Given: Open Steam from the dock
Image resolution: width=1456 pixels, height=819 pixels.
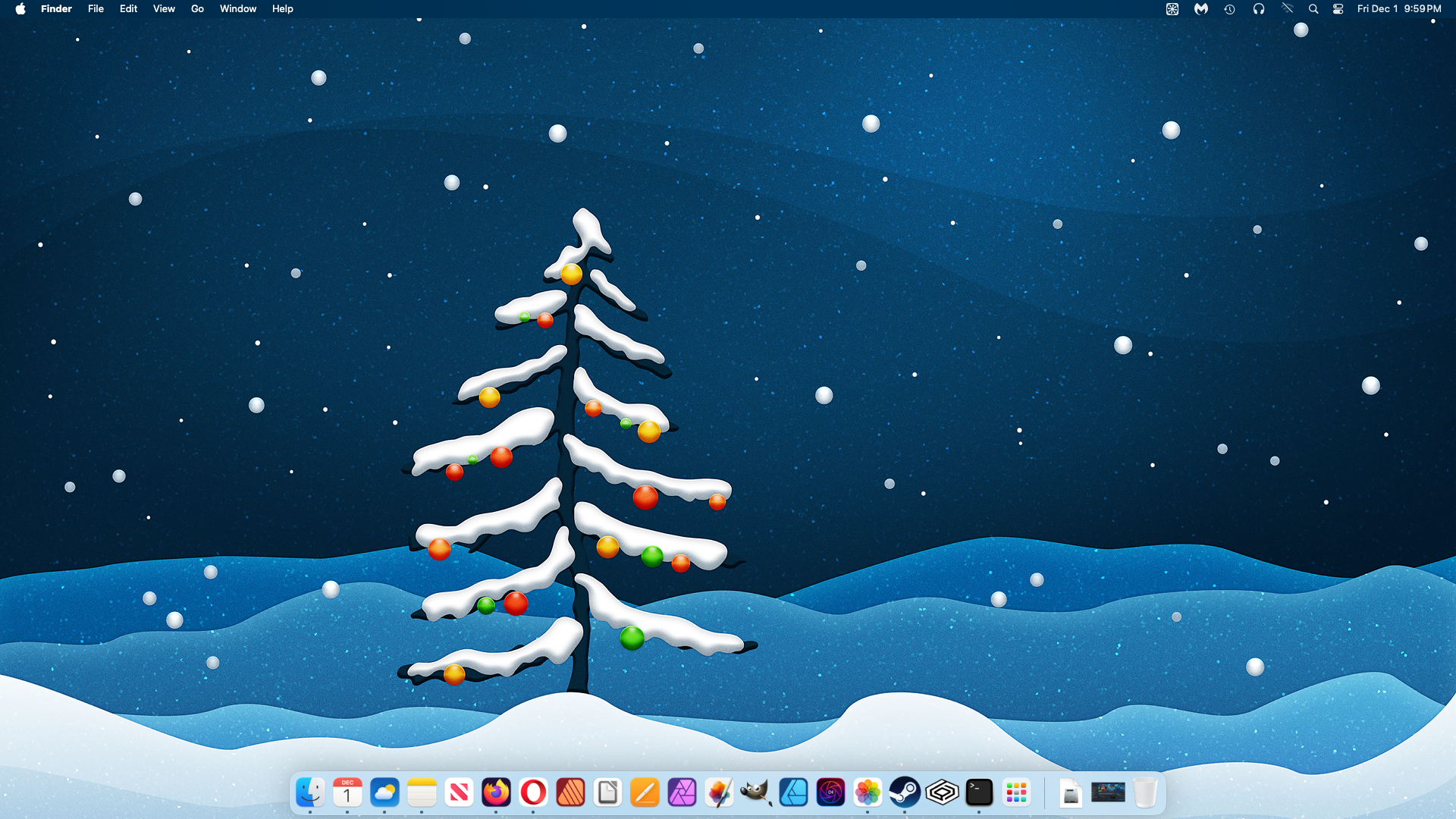Looking at the screenshot, I should pos(905,792).
